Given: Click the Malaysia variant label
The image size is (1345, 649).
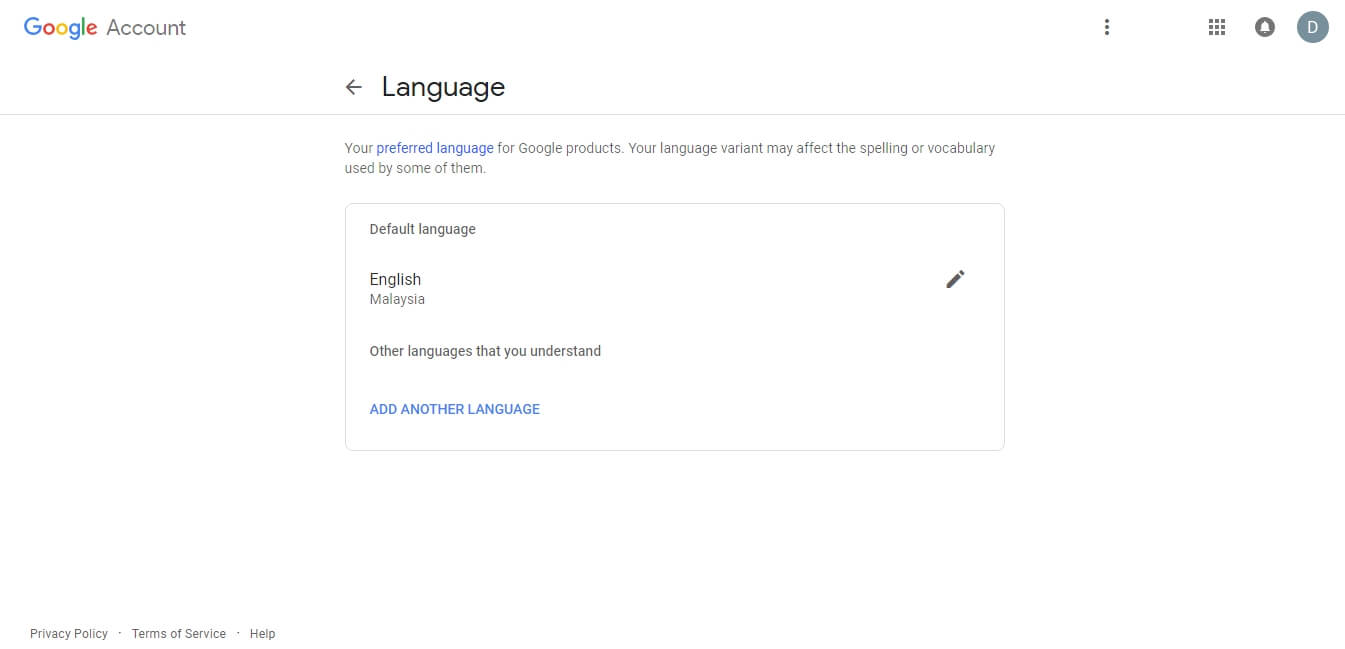Looking at the screenshot, I should (x=397, y=299).
